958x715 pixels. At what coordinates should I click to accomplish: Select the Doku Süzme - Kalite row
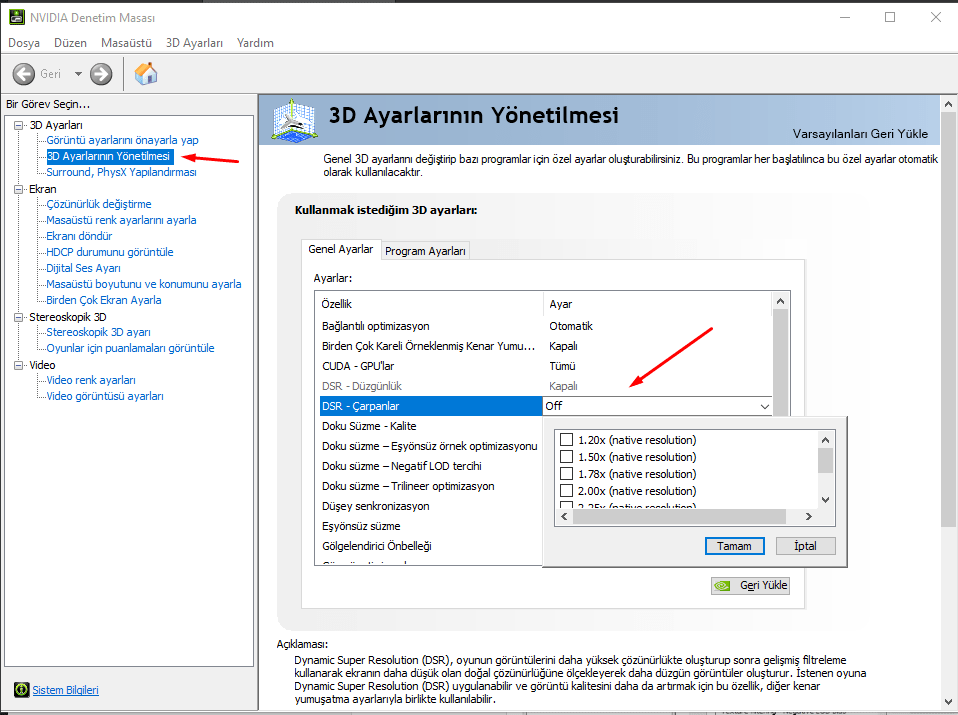pos(429,426)
